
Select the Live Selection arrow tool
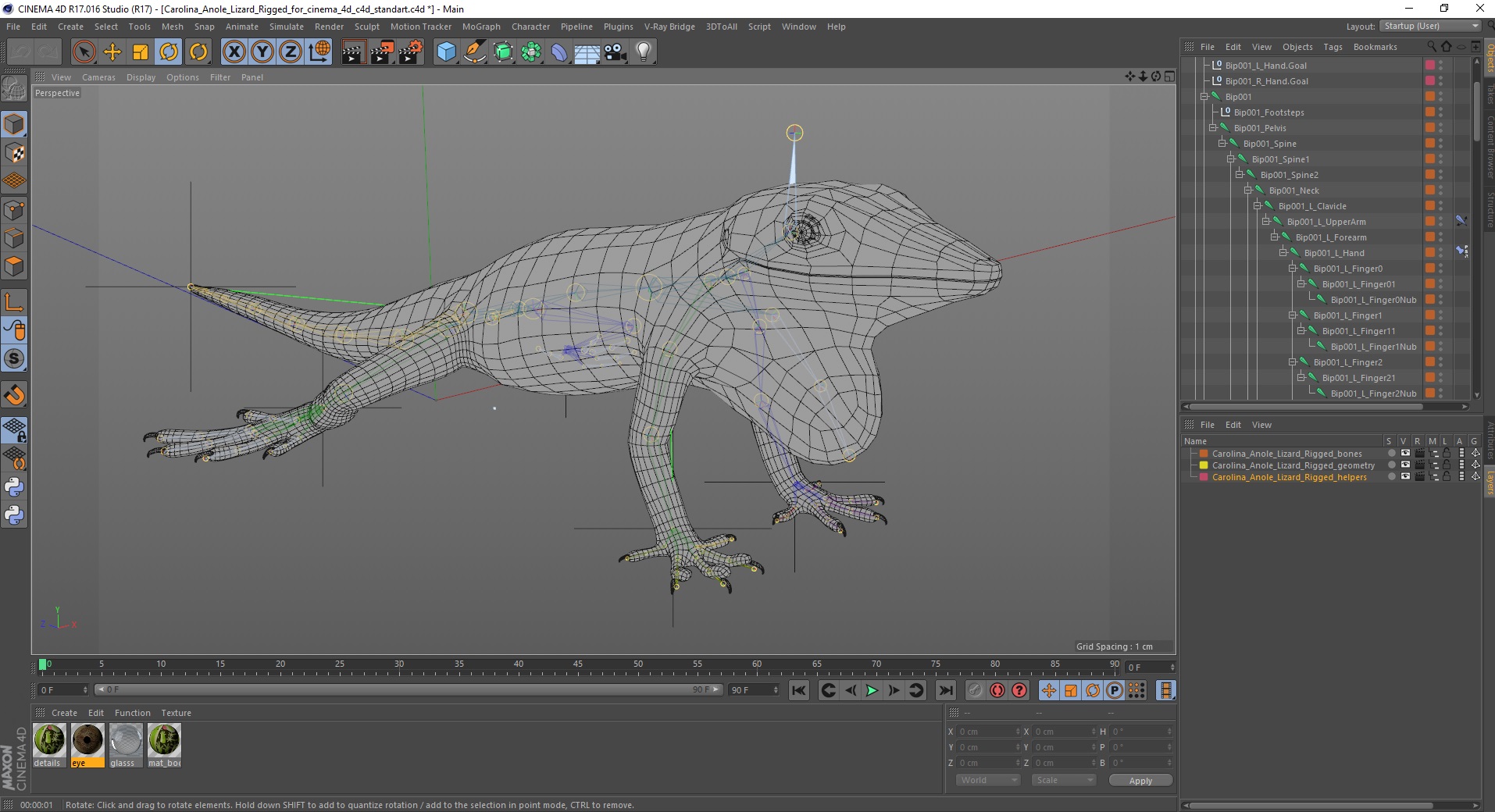pos(84,52)
